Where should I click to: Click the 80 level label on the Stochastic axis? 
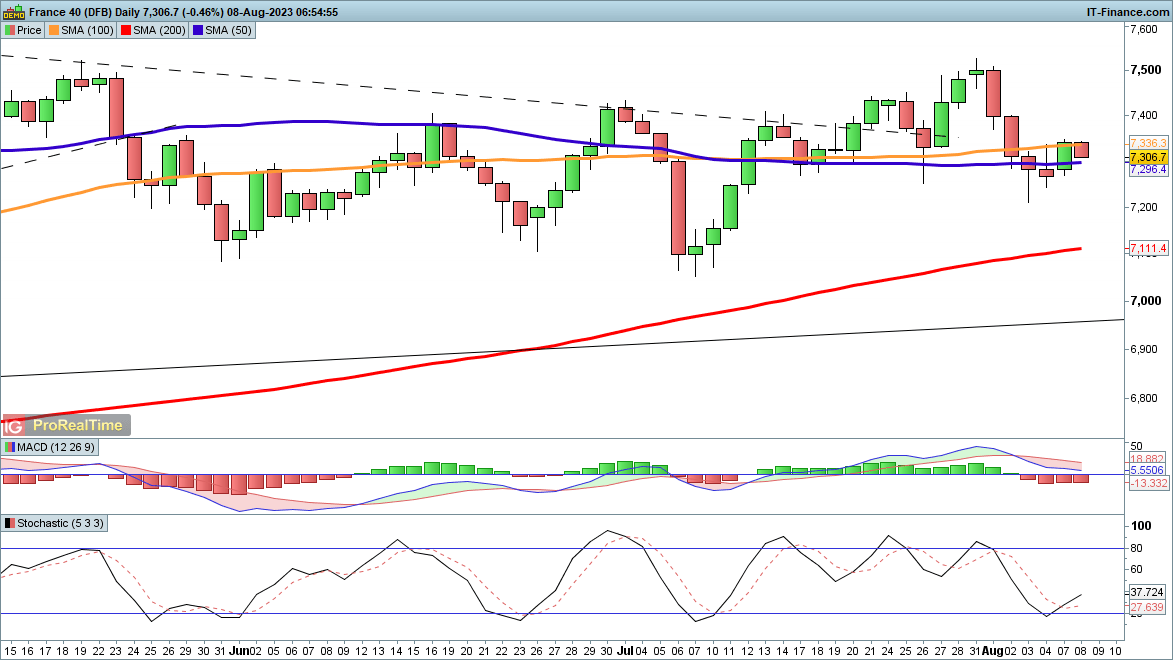click(x=1136, y=549)
